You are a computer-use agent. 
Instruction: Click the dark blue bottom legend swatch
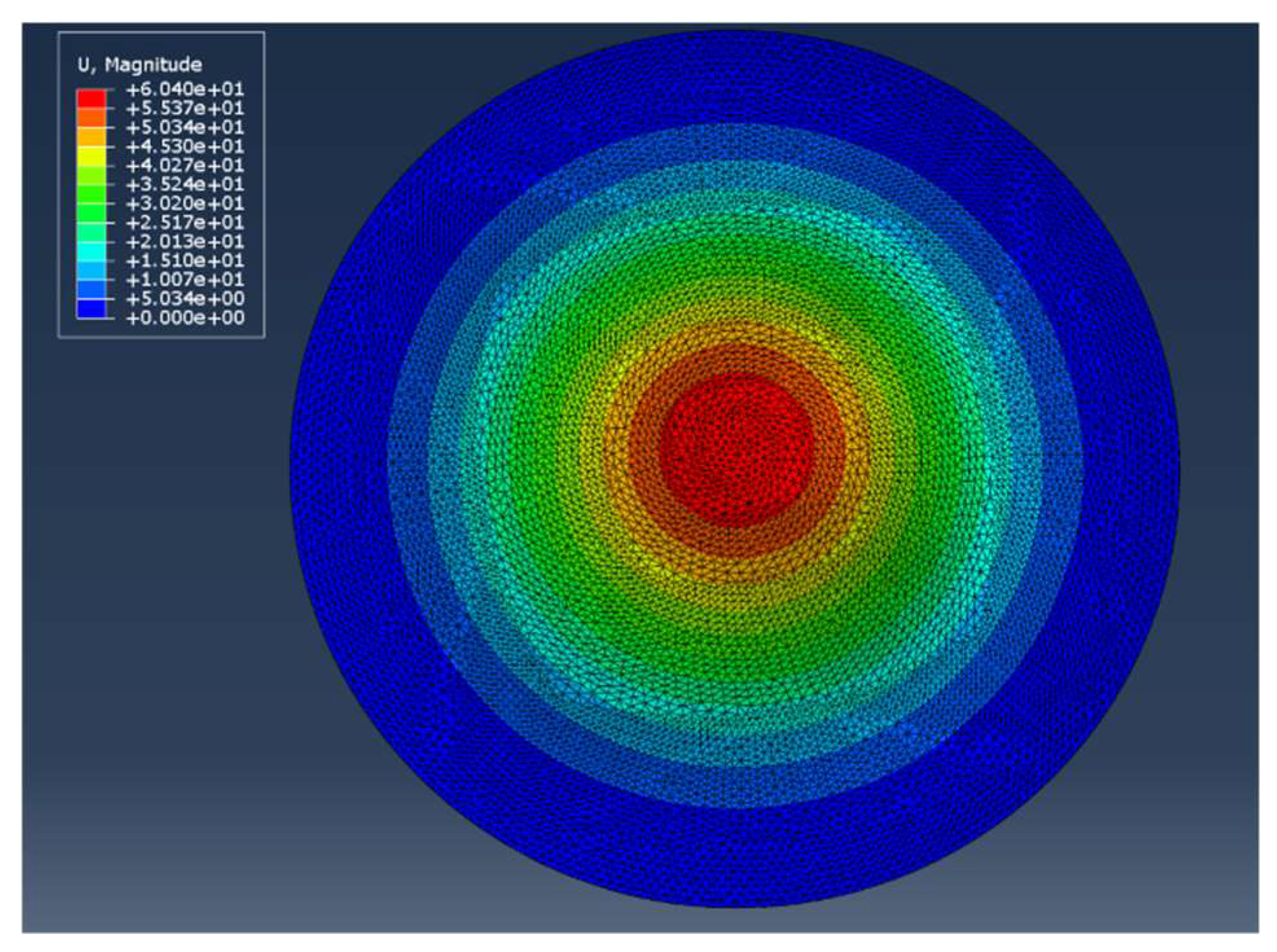coord(91,308)
